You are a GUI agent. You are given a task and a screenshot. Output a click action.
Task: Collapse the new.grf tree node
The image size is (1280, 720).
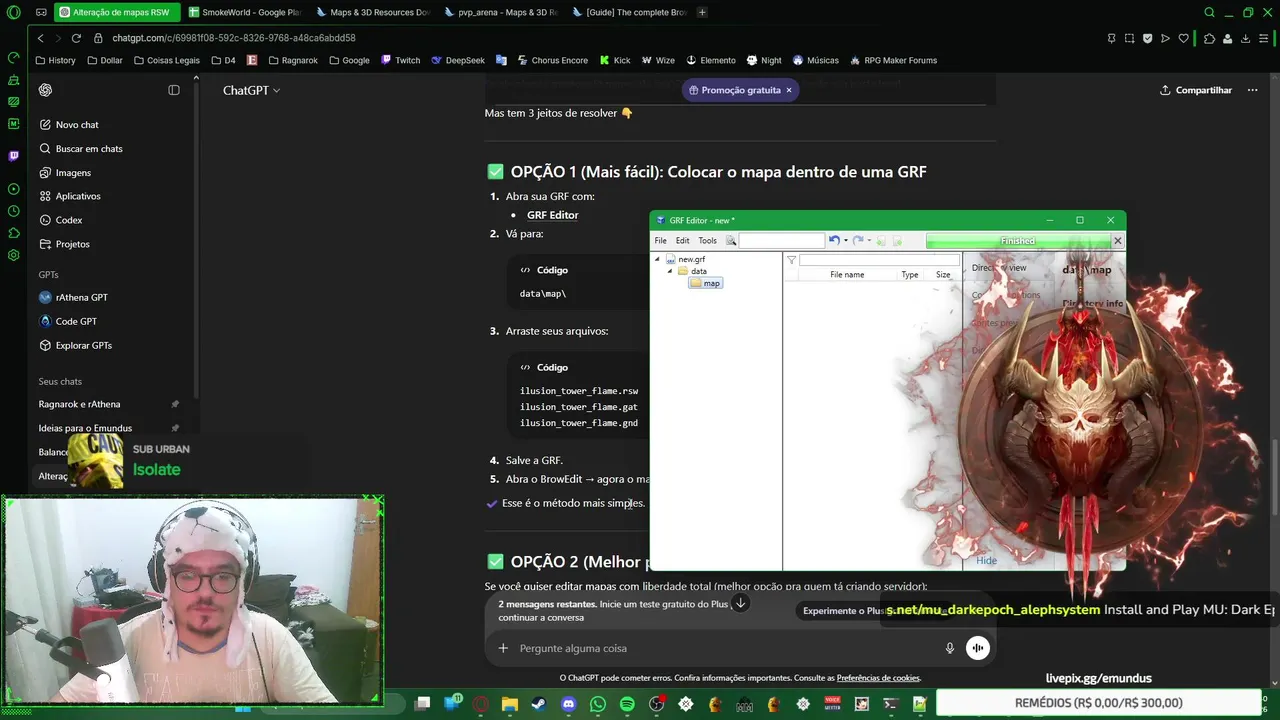[x=657, y=259]
